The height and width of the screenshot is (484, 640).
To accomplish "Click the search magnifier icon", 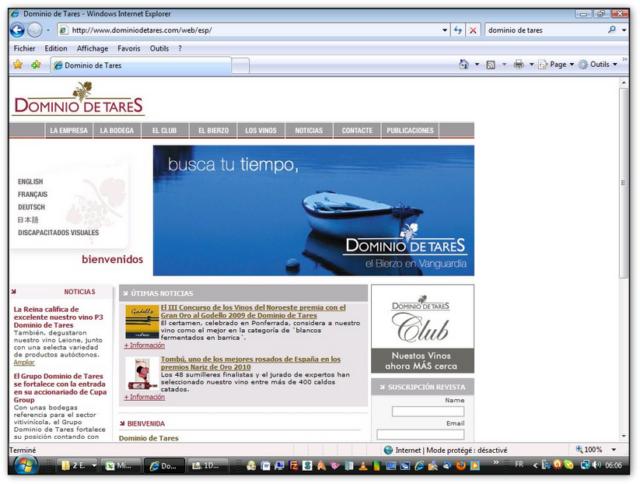I will [x=611, y=30].
